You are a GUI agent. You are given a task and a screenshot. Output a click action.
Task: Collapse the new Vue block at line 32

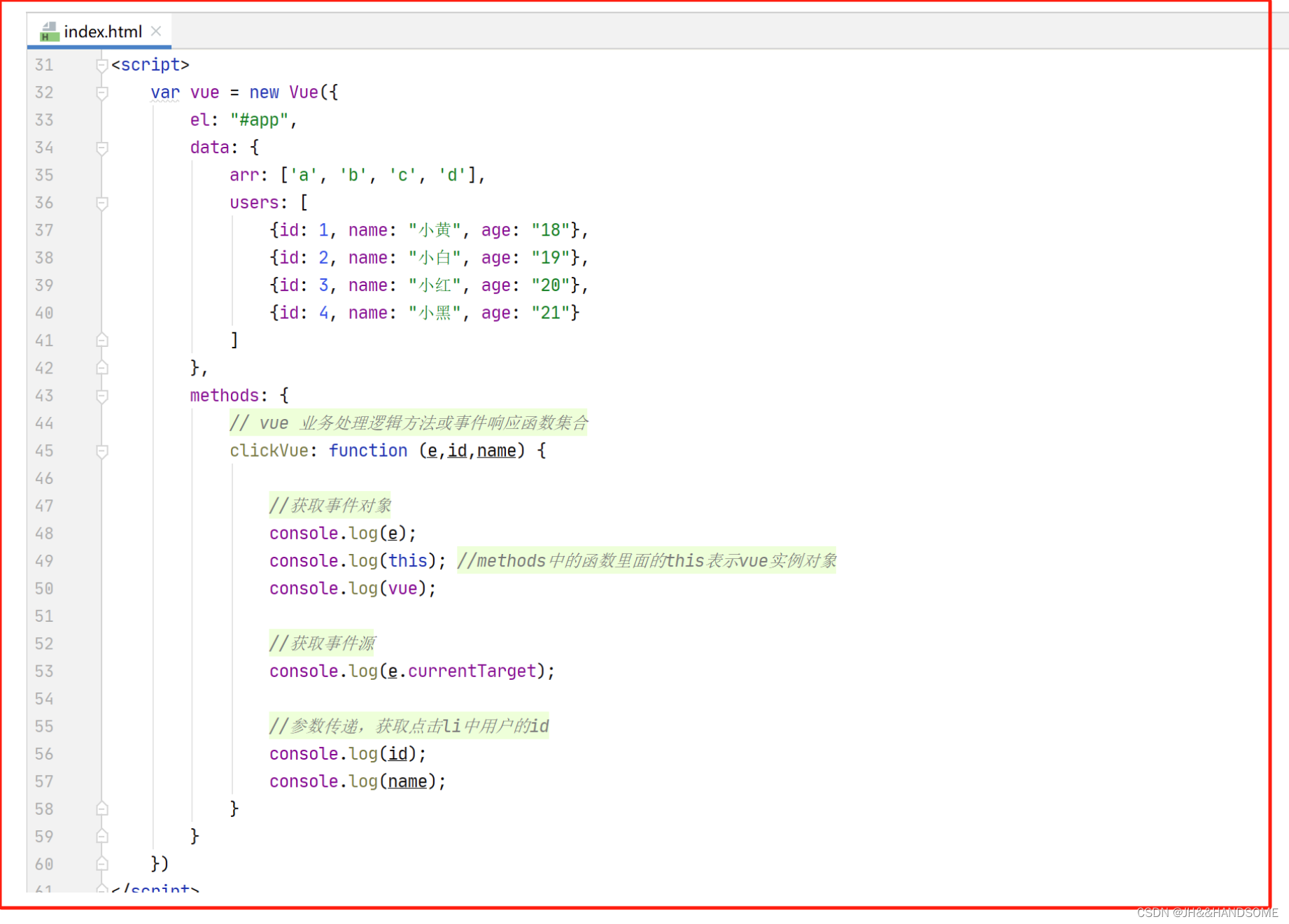pyautogui.click(x=102, y=92)
